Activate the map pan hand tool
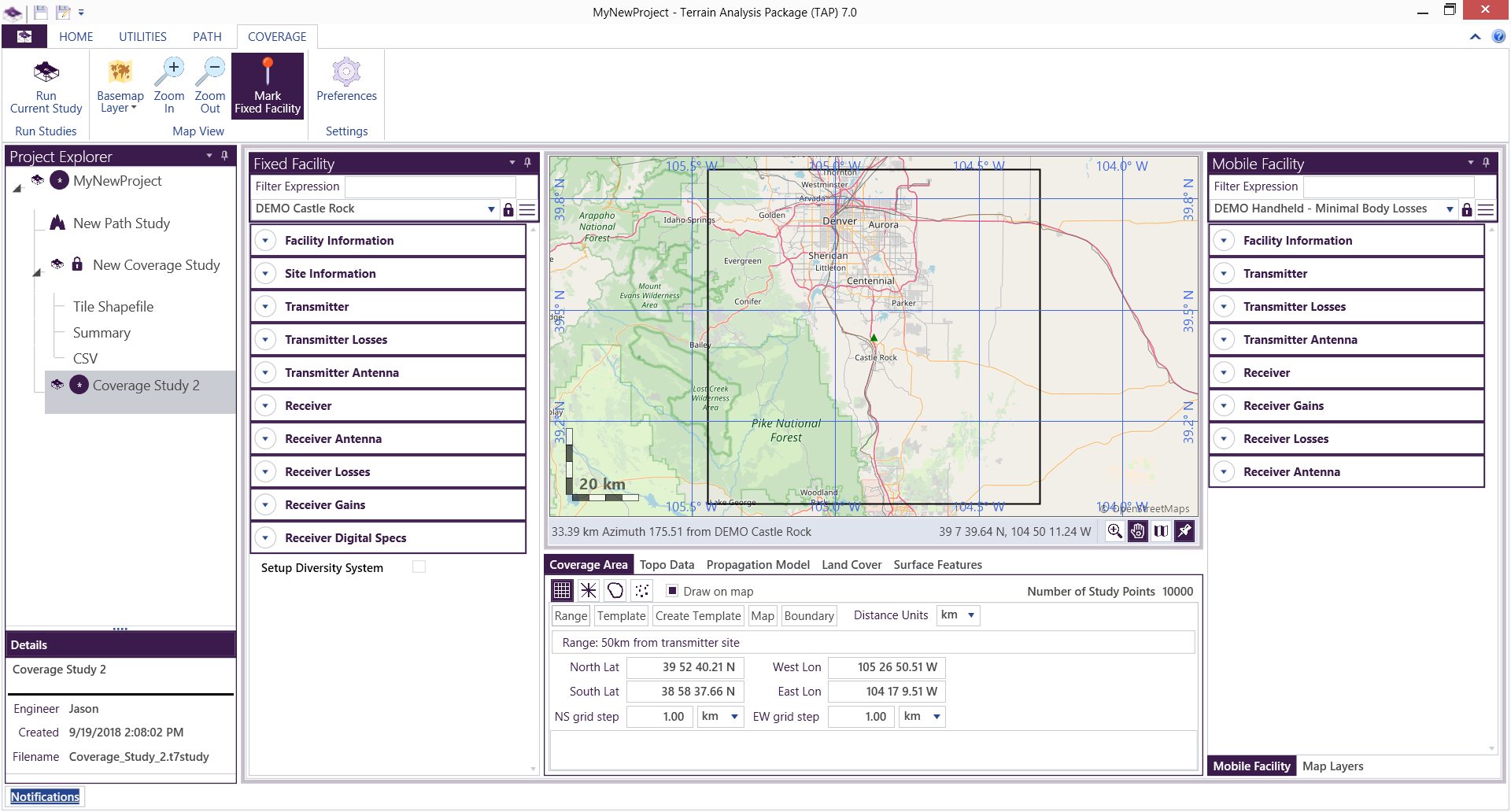This screenshot has height=812, width=1511. (1138, 531)
